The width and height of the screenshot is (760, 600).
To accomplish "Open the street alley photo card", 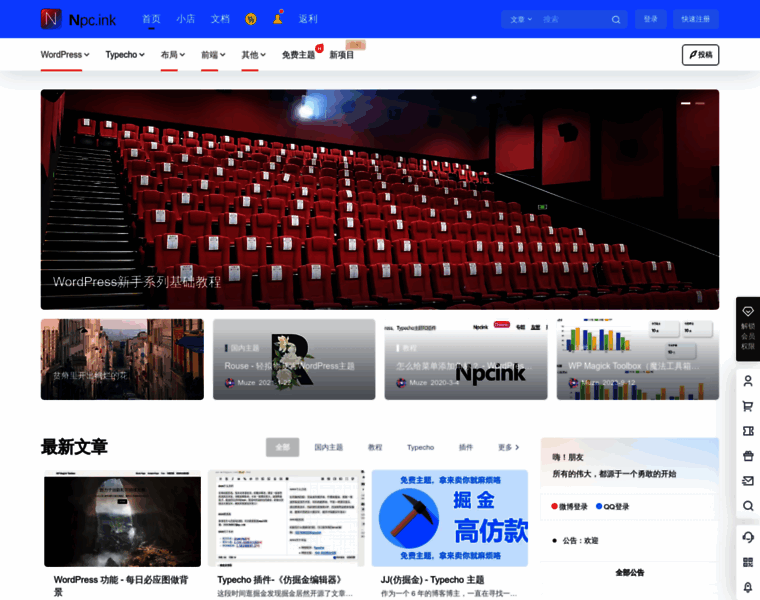I will [122, 359].
